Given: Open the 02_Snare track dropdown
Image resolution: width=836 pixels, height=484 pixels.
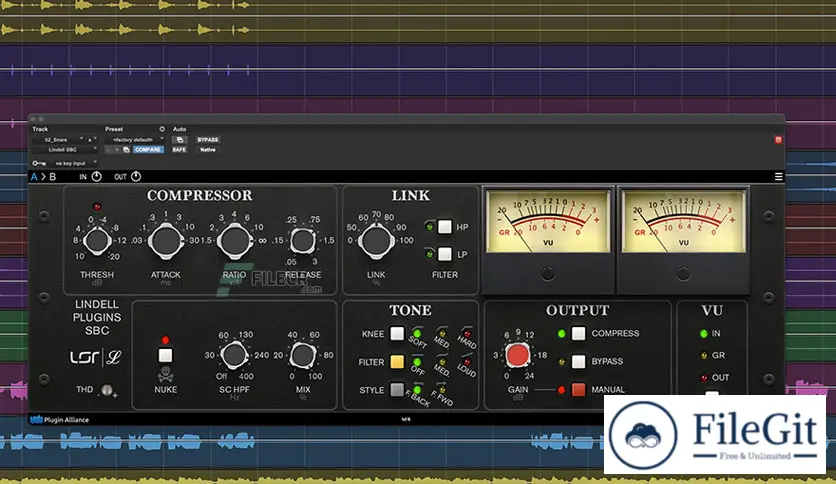Looking at the screenshot, I should point(58,140).
